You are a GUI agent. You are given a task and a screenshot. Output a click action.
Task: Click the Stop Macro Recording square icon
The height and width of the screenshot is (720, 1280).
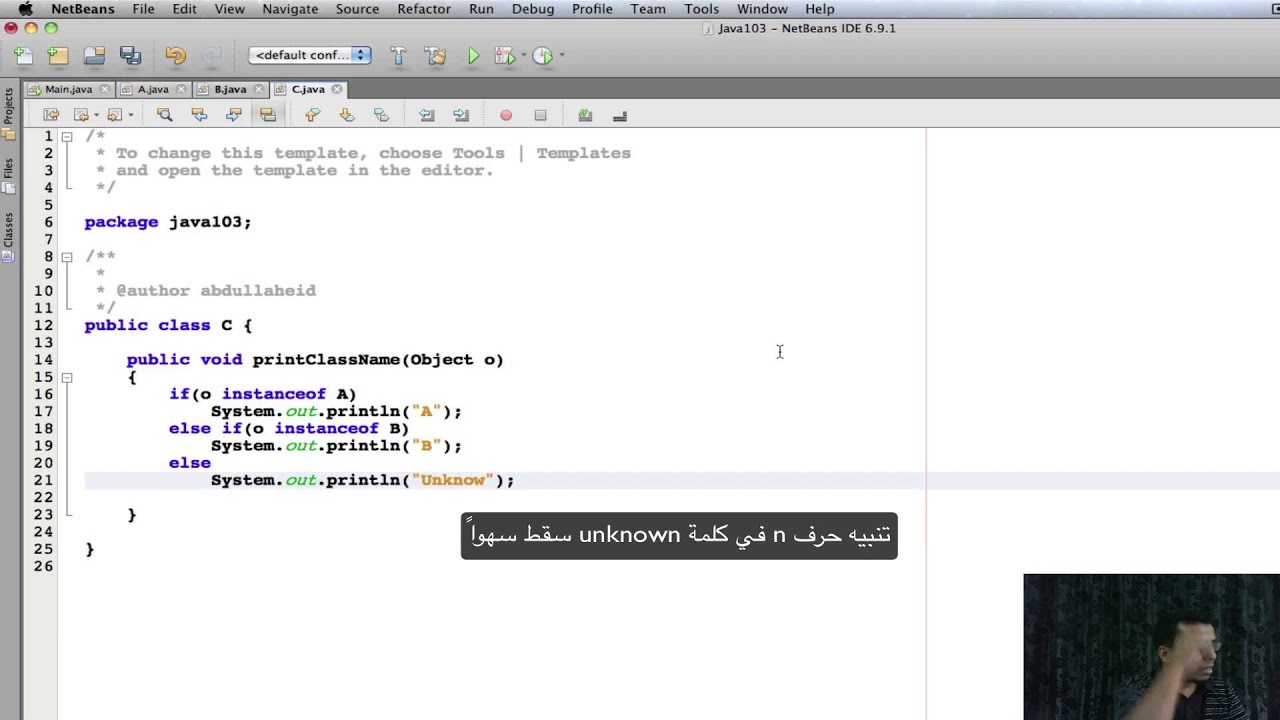(x=540, y=115)
